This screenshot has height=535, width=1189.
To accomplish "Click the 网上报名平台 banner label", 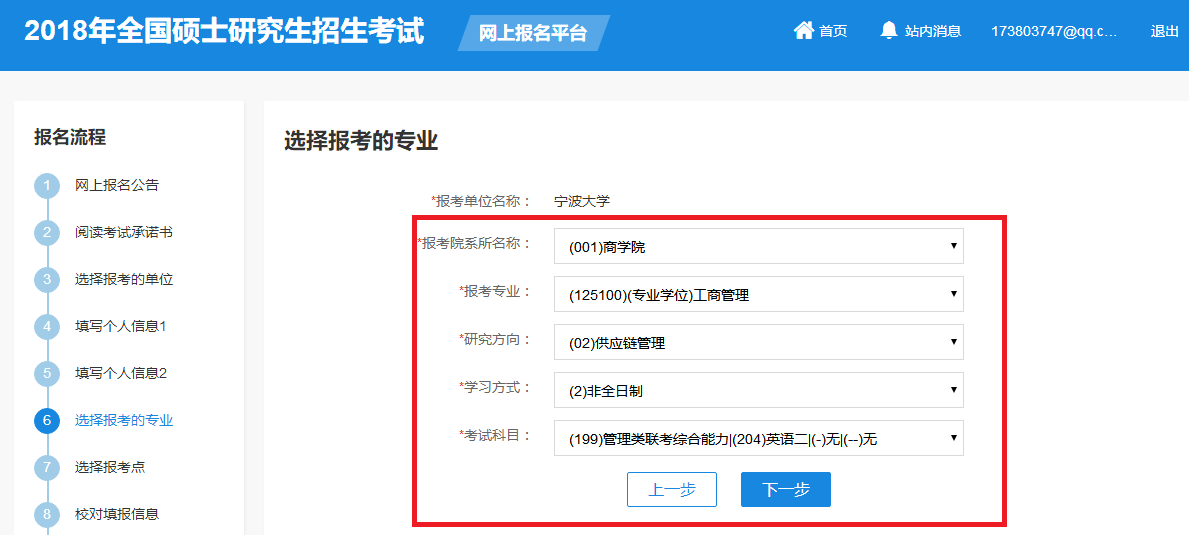I will pyautogui.click(x=533, y=33).
